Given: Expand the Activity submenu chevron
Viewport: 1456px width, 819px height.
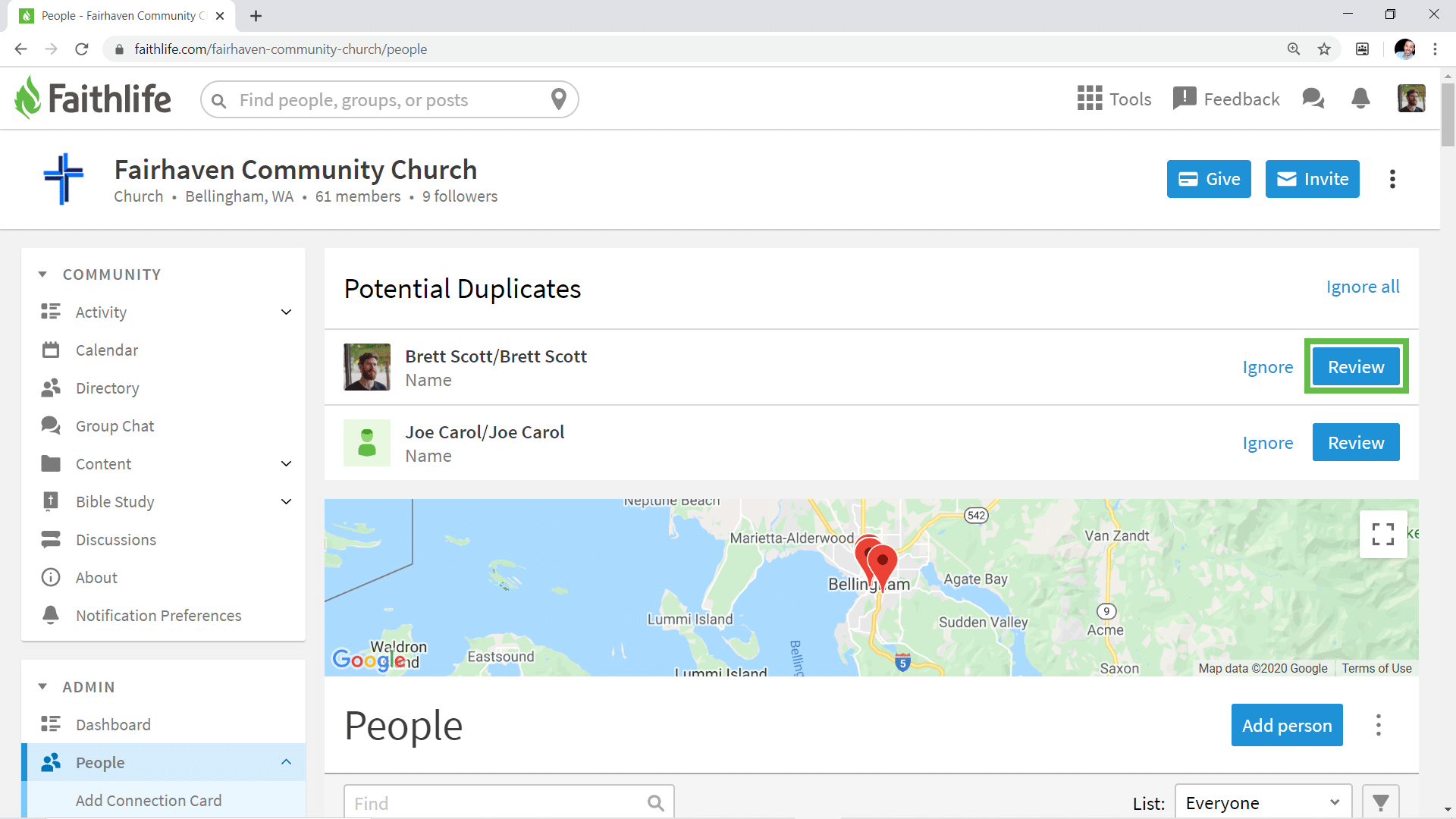Looking at the screenshot, I should click(286, 312).
